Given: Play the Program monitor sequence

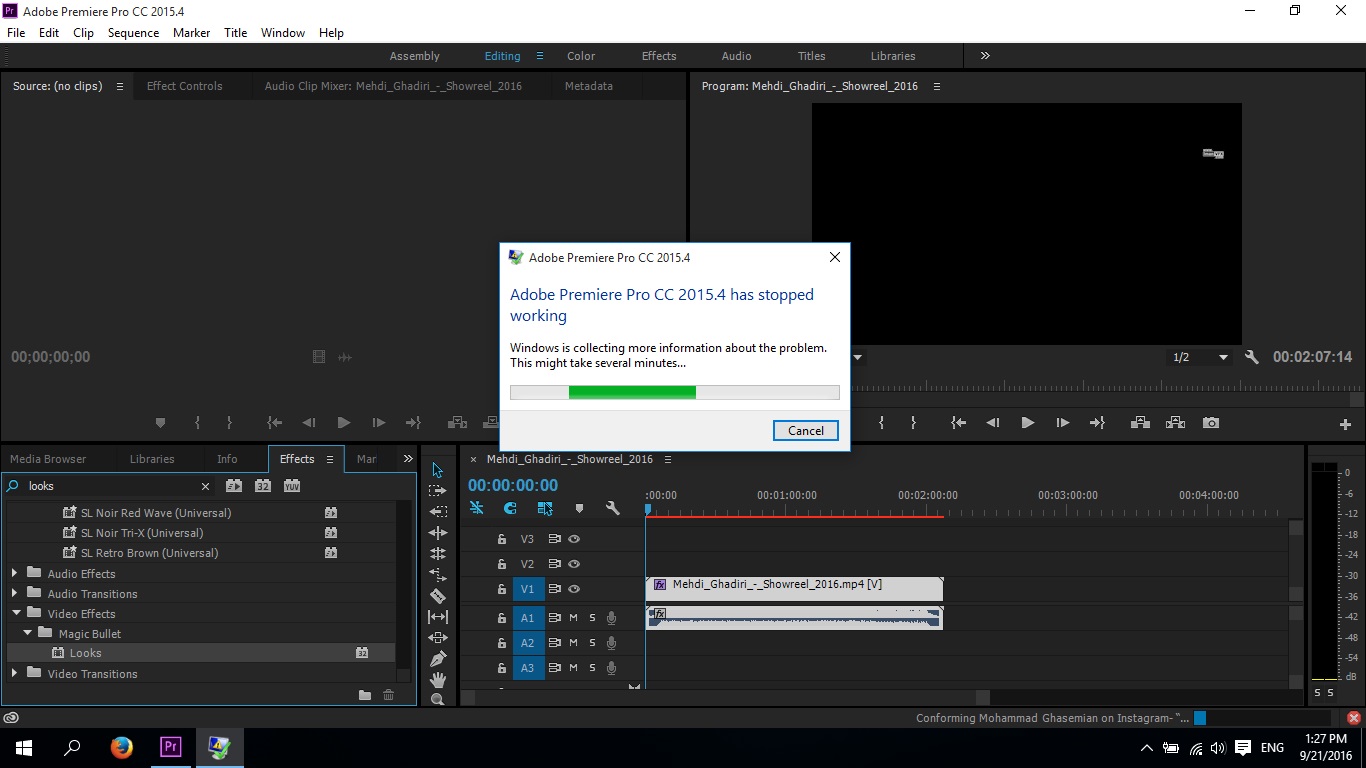Looking at the screenshot, I should (x=1027, y=423).
